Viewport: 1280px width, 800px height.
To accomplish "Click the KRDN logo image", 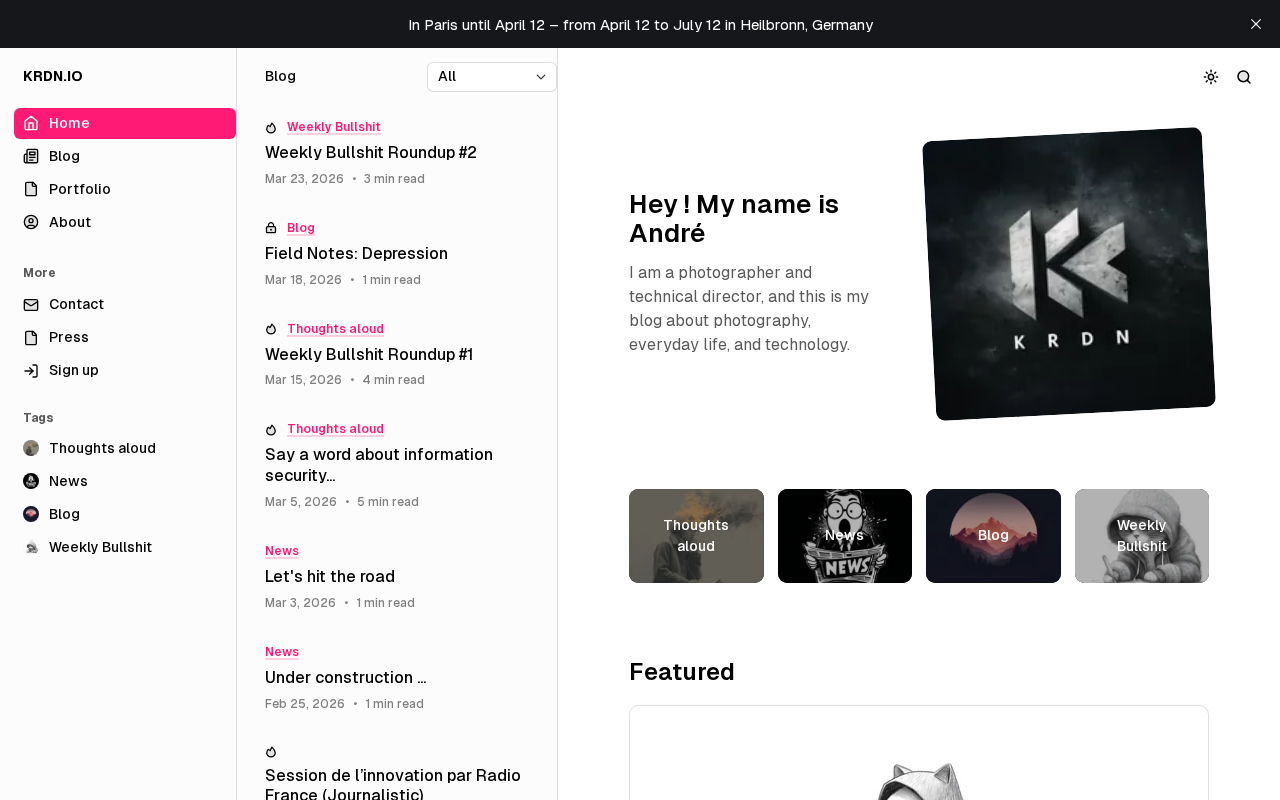I will (x=1069, y=274).
